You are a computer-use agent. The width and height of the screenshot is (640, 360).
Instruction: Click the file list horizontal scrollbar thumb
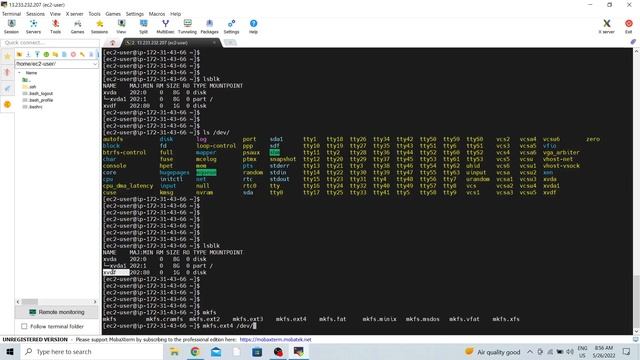[29, 302]
